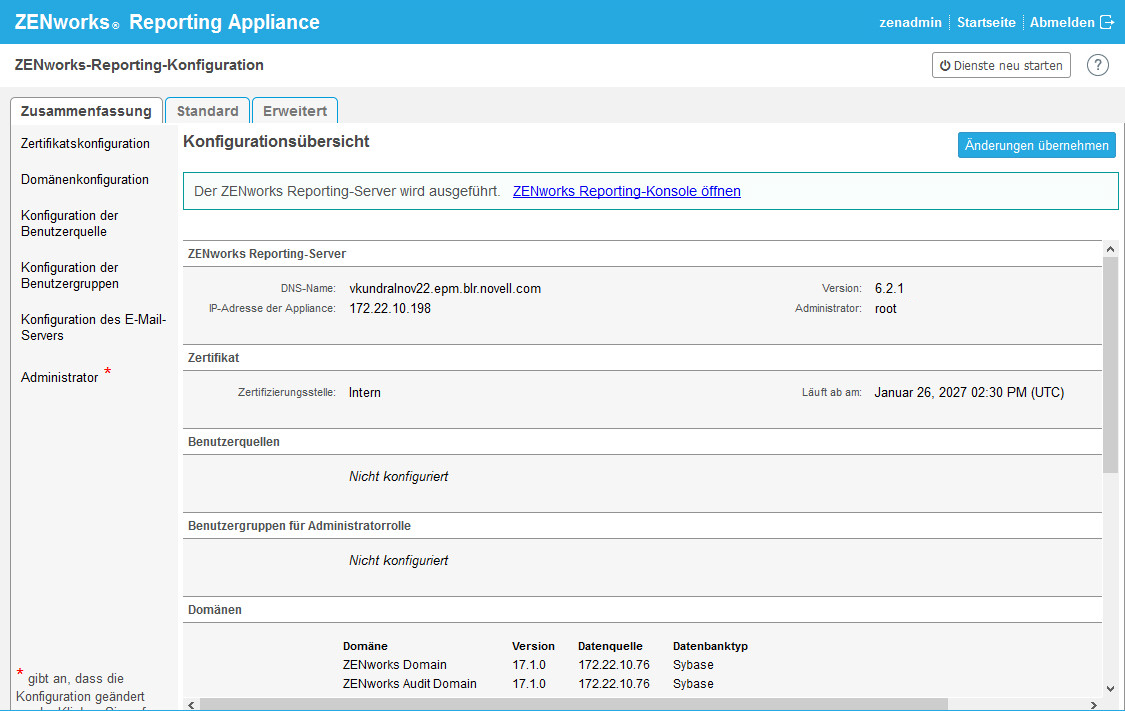The image size is (1125, 711).
Task: Open Konfiguration der Benutzerquelle
Action: pyautogui.click(x=70, y=223)
